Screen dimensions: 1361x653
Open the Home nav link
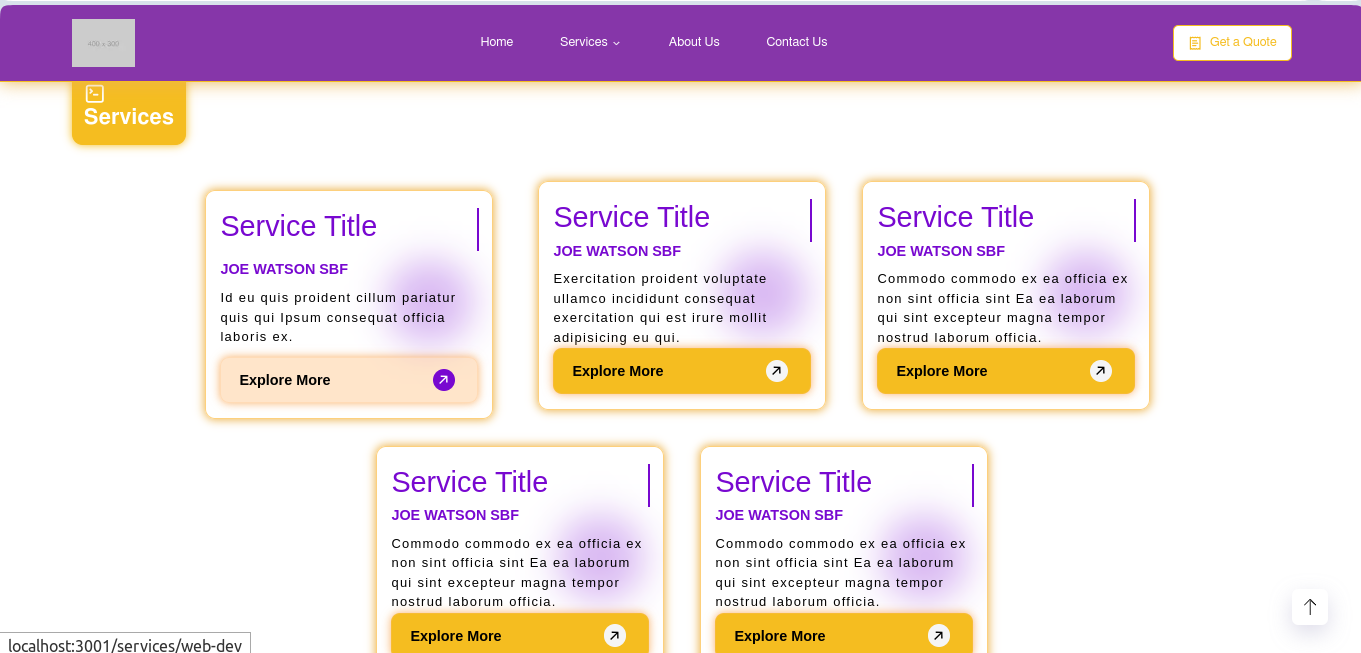point(496,42)
